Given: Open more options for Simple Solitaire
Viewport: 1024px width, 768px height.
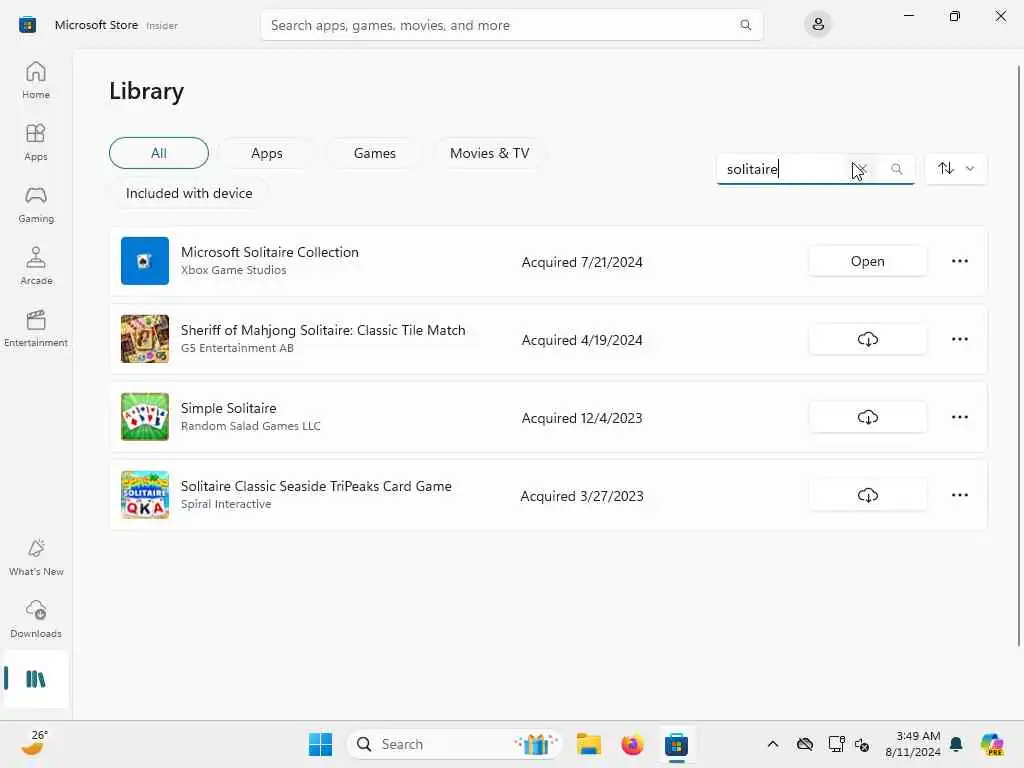Looking at the screenshot, I should [959, 417].
